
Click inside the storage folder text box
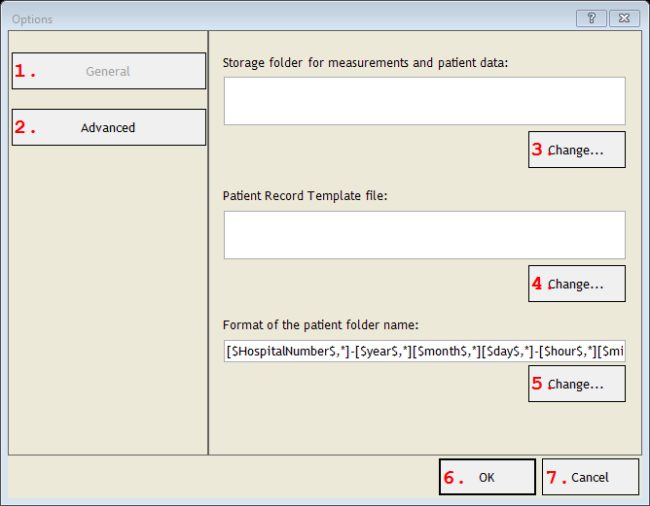pyautogui.click(x=424, y=101)
